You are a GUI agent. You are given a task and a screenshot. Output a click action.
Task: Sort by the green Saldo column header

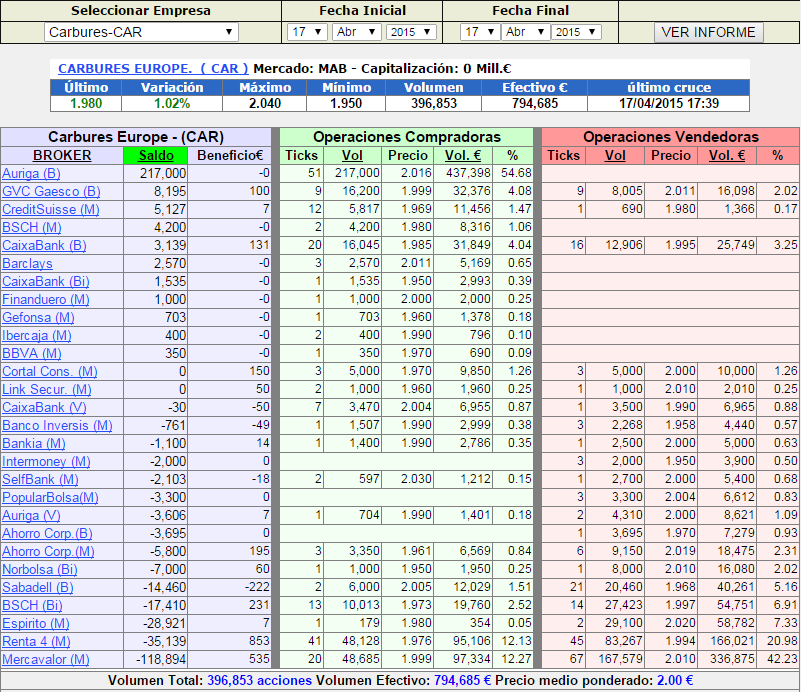(155, 155)
